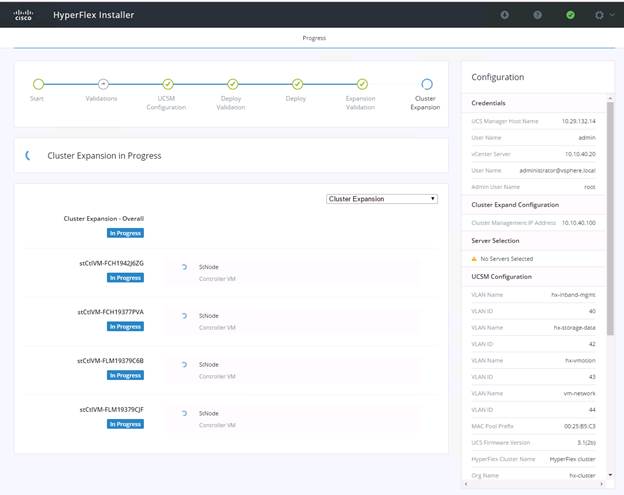Click MAC Pool Prefix value 00:25:B5:C3
624x495 pixels.
click(580, 426)
